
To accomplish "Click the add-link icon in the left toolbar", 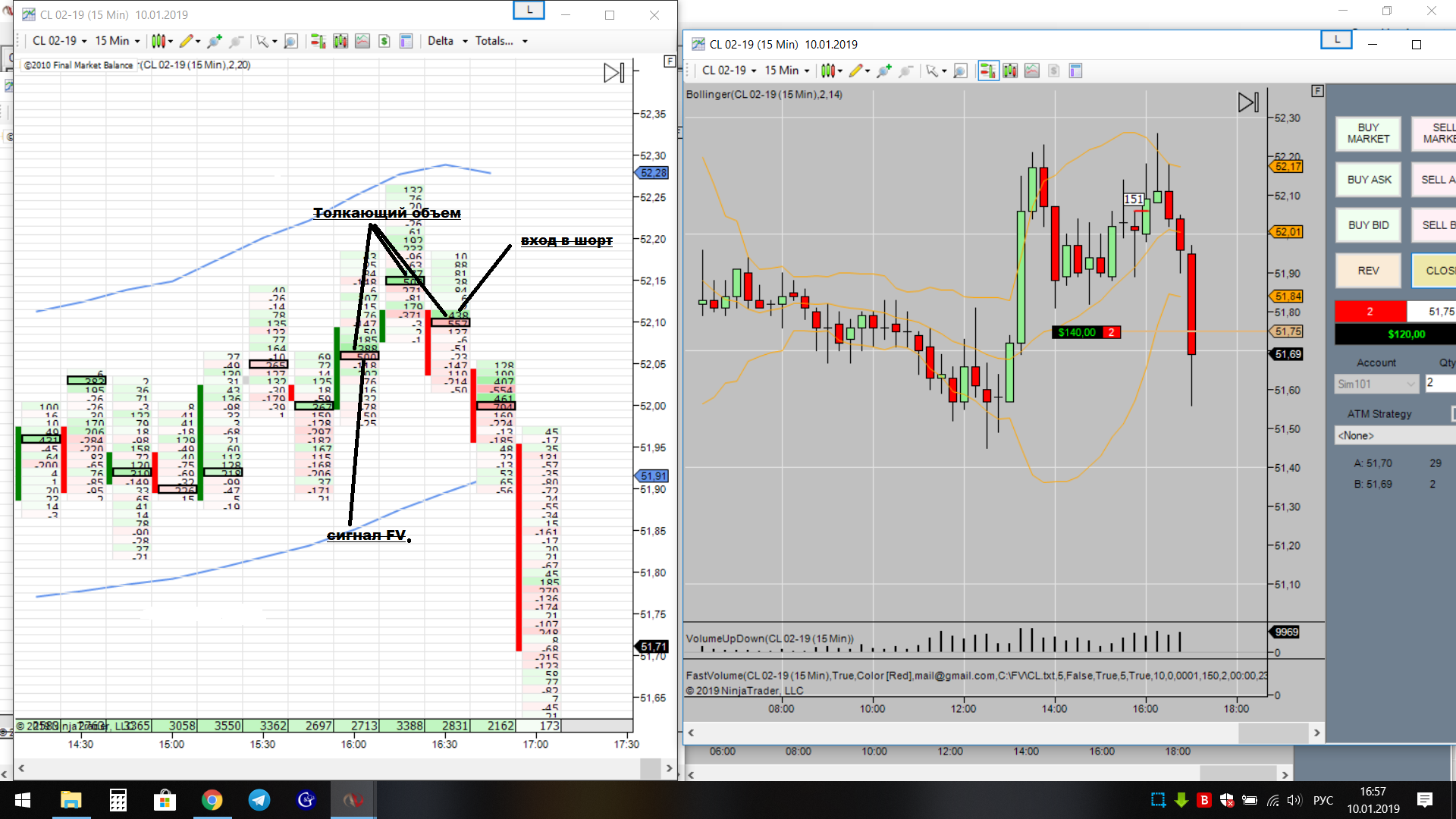I will (x=215, y=41).
